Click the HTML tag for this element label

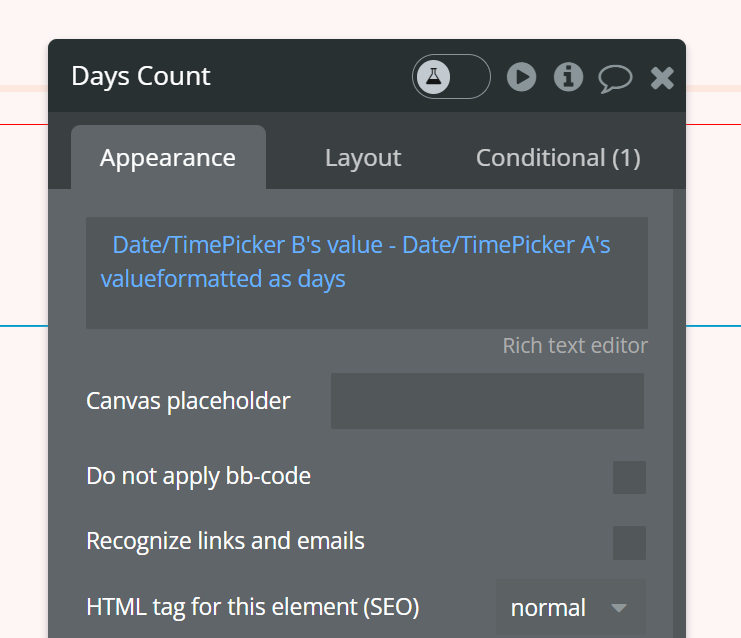coord(253,607)
